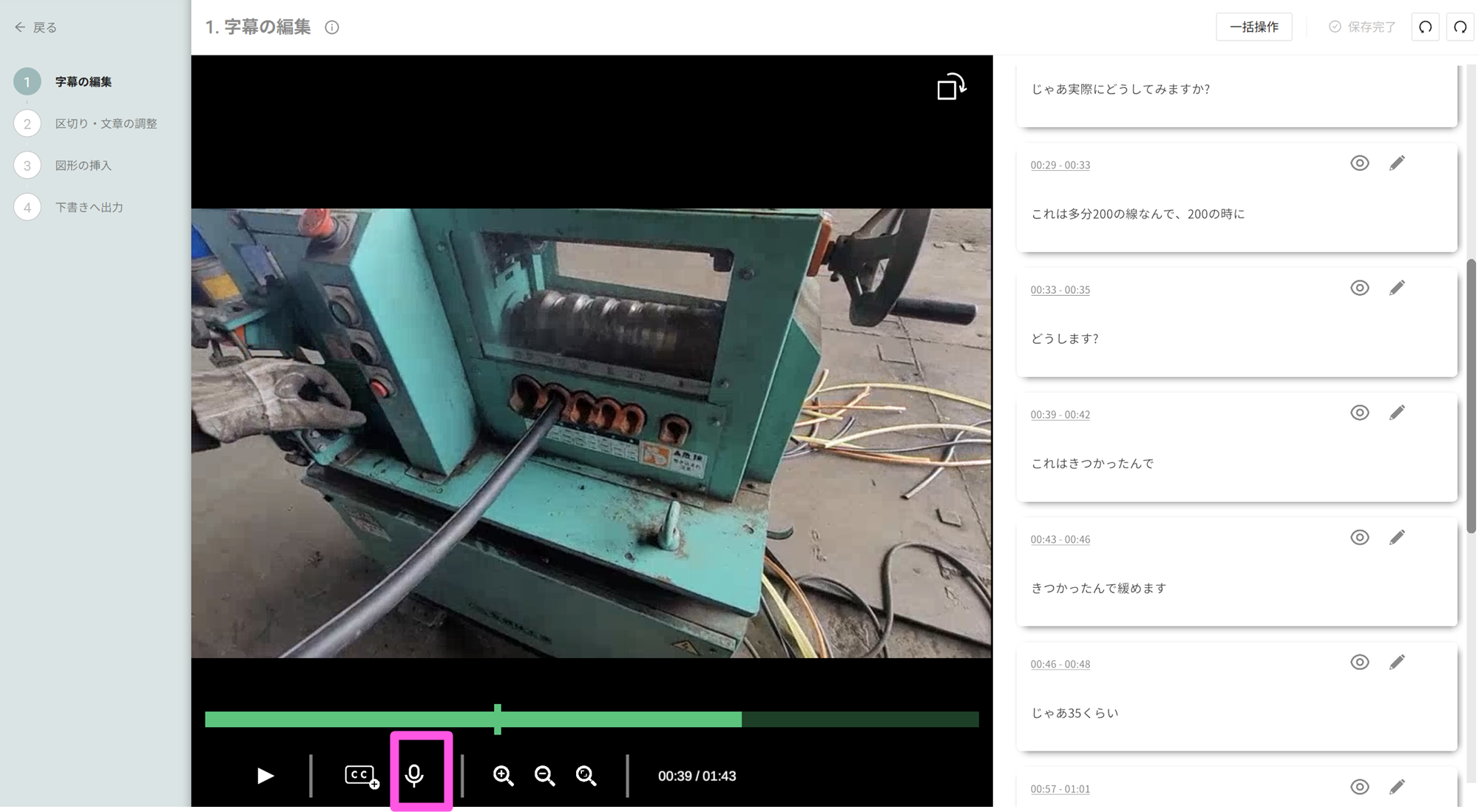Zoom in on the timeline

(503, 775)
